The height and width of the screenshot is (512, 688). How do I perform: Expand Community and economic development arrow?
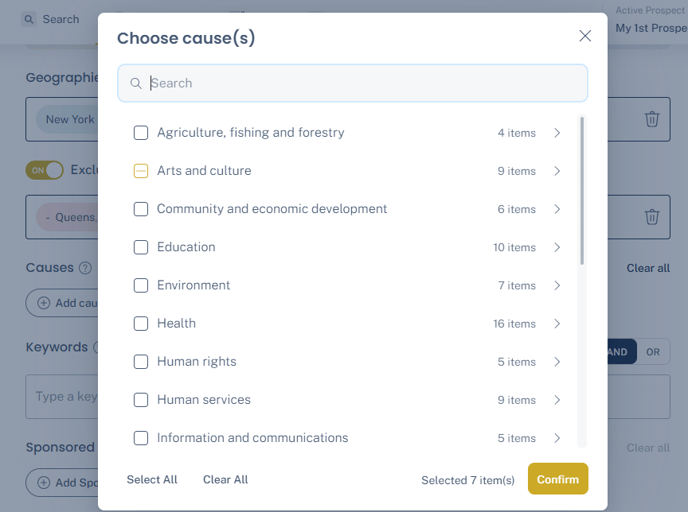tap(557, 209)
